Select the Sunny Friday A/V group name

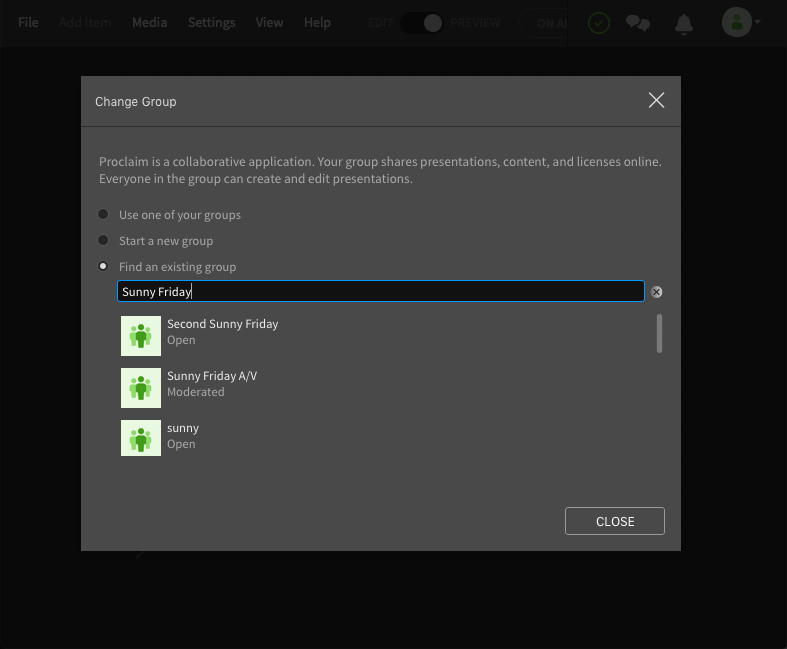pyautogui.click(x=212, y=376)
